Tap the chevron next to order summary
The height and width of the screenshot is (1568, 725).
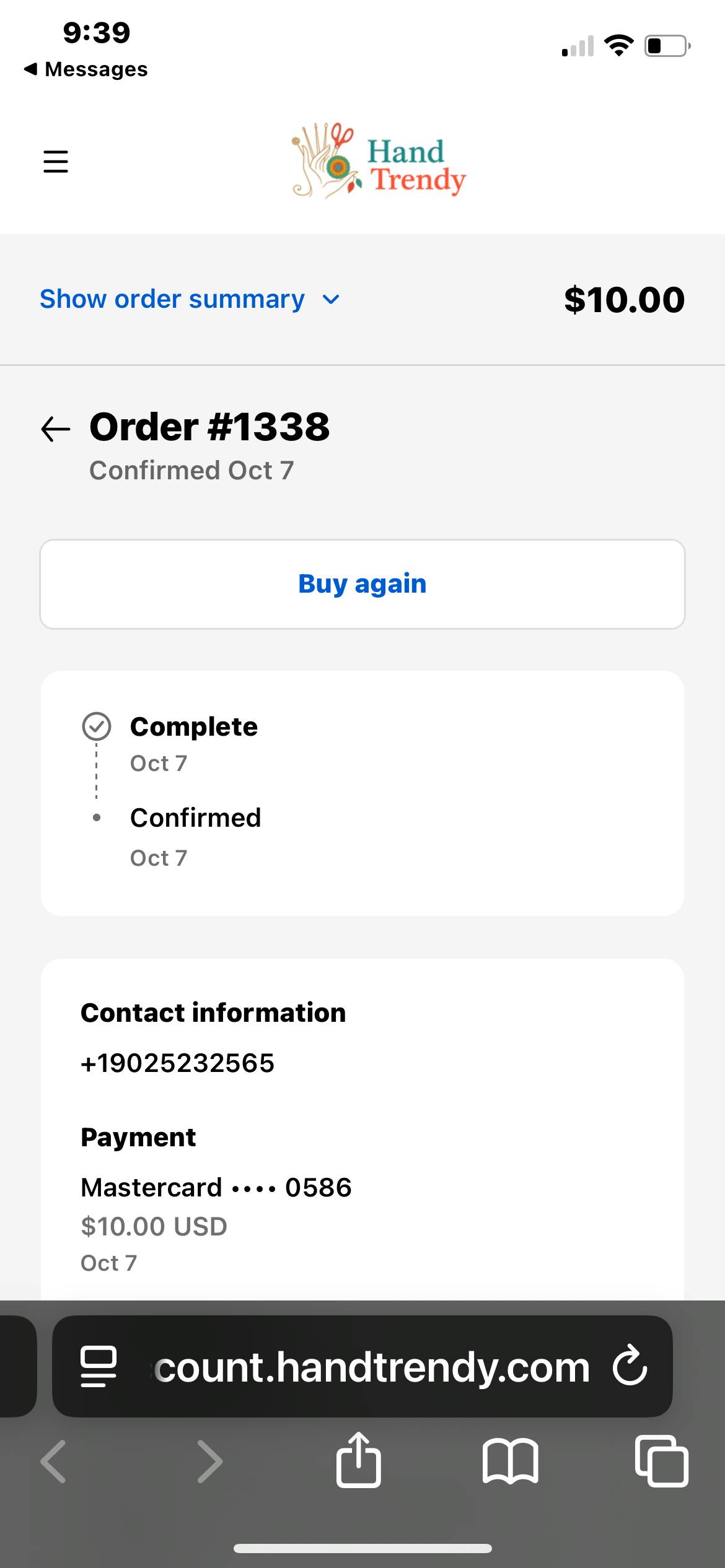[332, 300]
